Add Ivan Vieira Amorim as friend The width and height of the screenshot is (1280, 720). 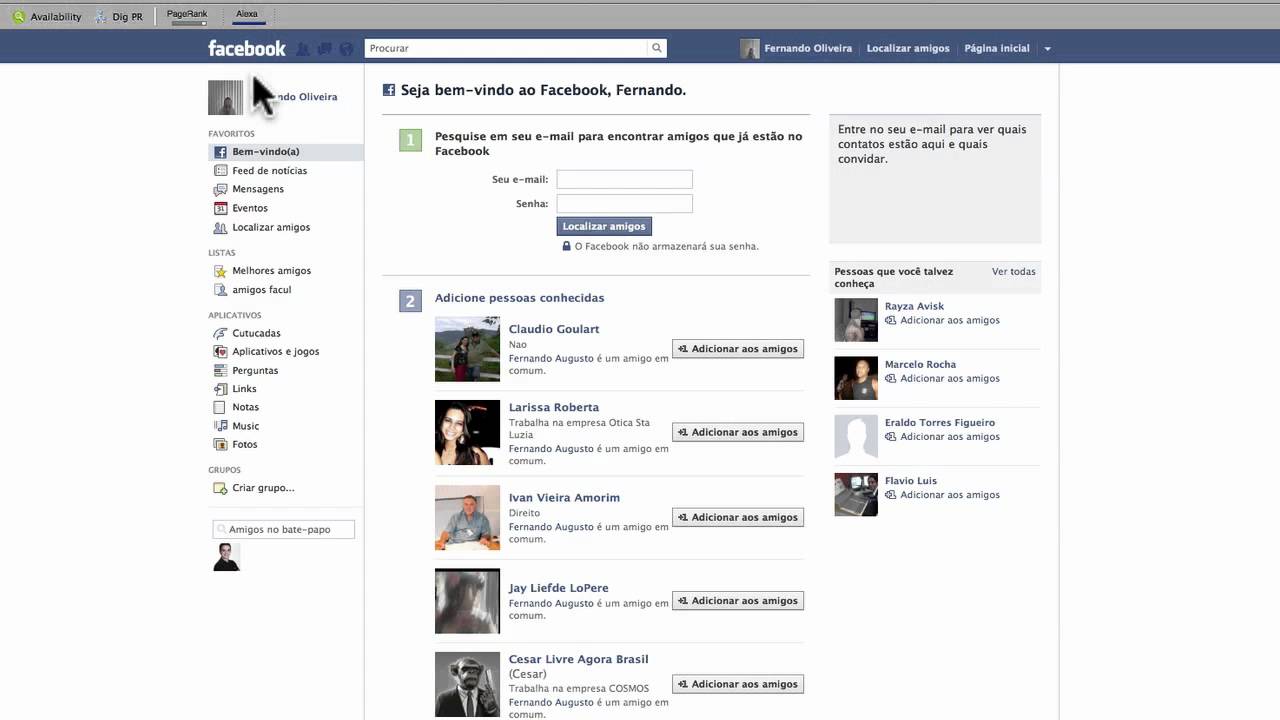point(738,517)
